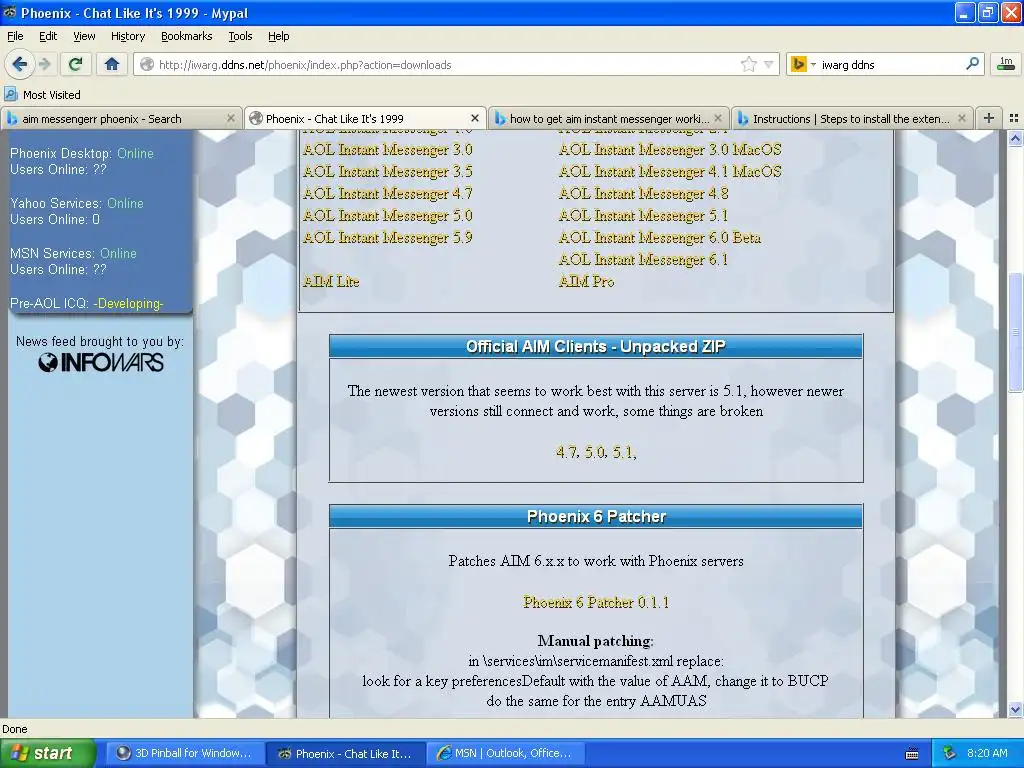This screenshot has width=1024, height=768.
Task: Click the search magnifier icon
Action: click(x=972, y=64)
